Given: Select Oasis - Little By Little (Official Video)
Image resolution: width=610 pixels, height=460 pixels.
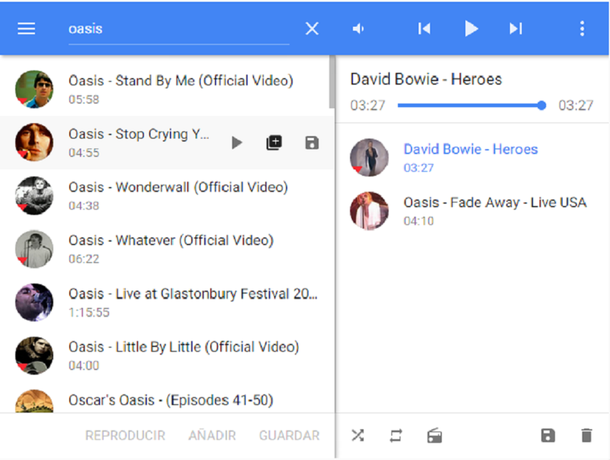Looking at the screenshot, I should [x=167, y=356].
